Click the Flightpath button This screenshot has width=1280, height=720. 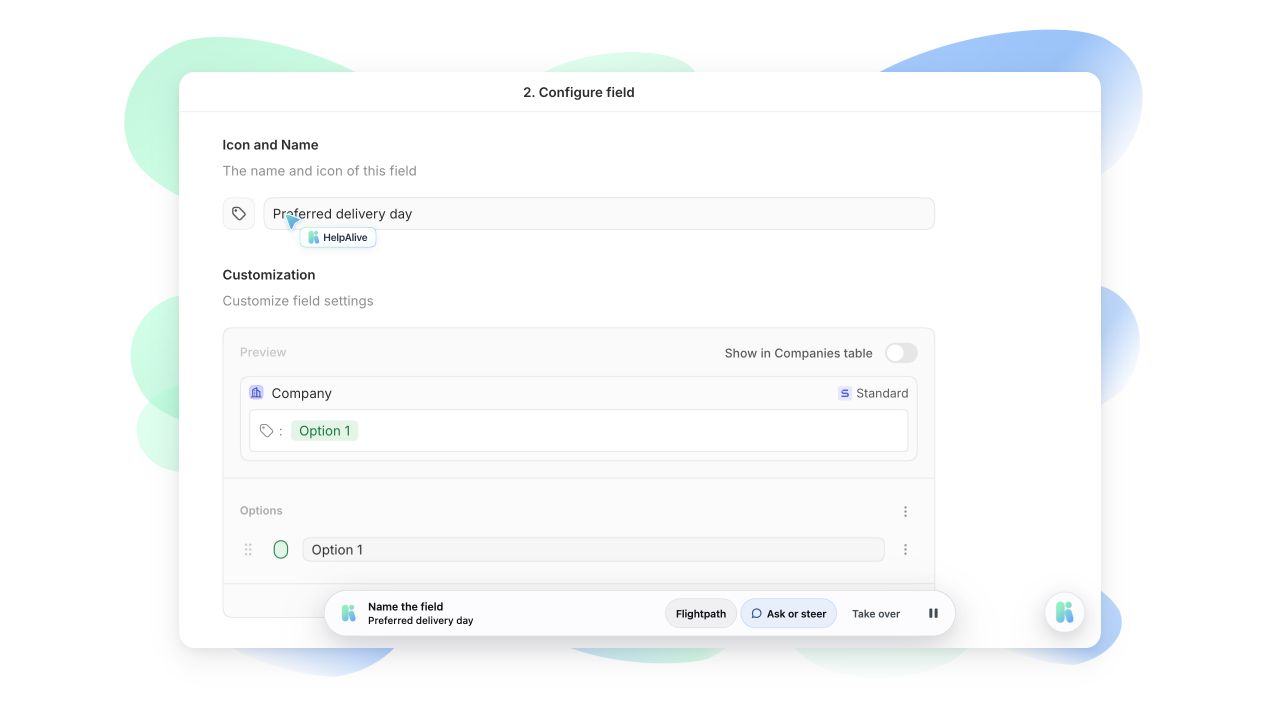pyautogui.click(x=701, y=614)
